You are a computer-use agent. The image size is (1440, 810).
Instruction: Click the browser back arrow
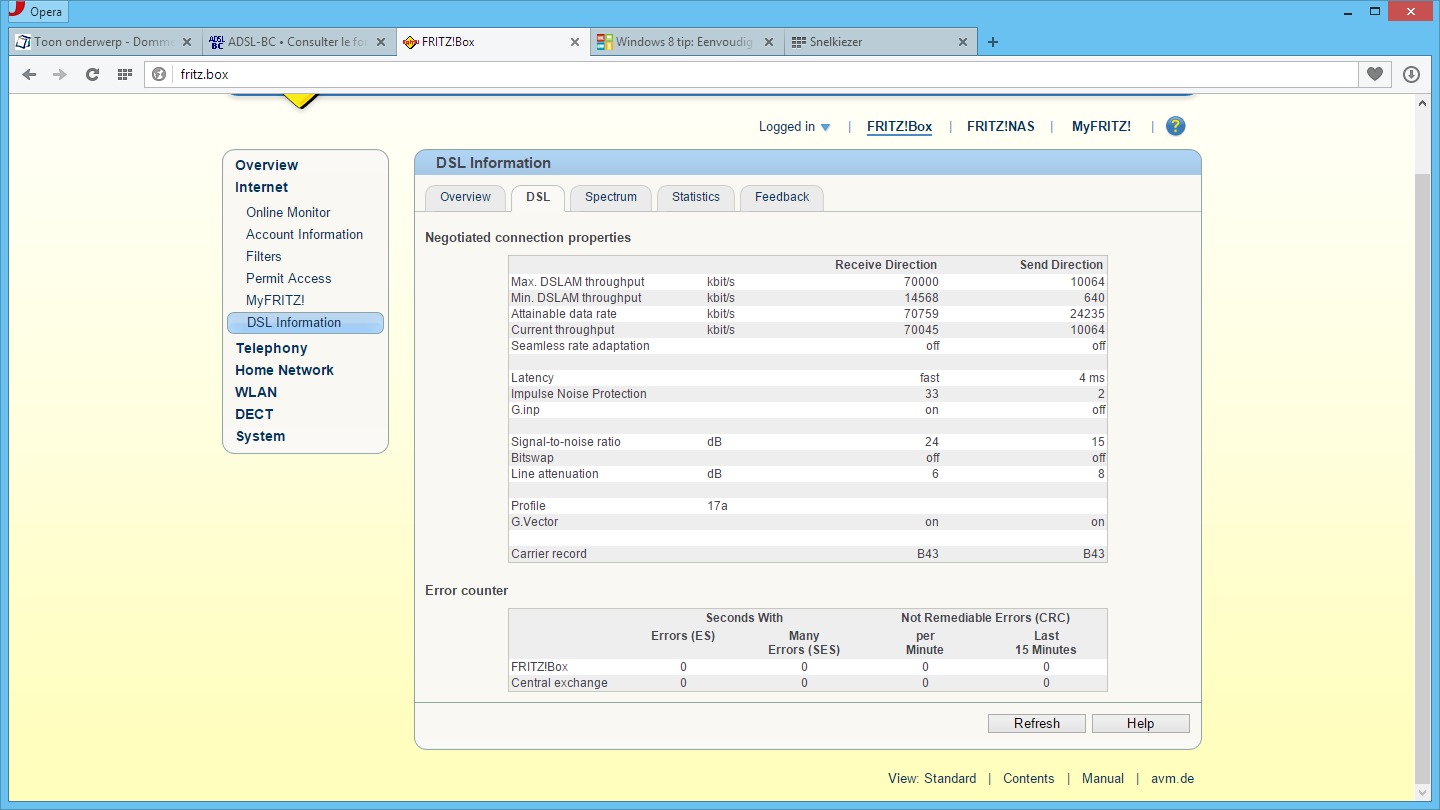(x=29, y=74)
